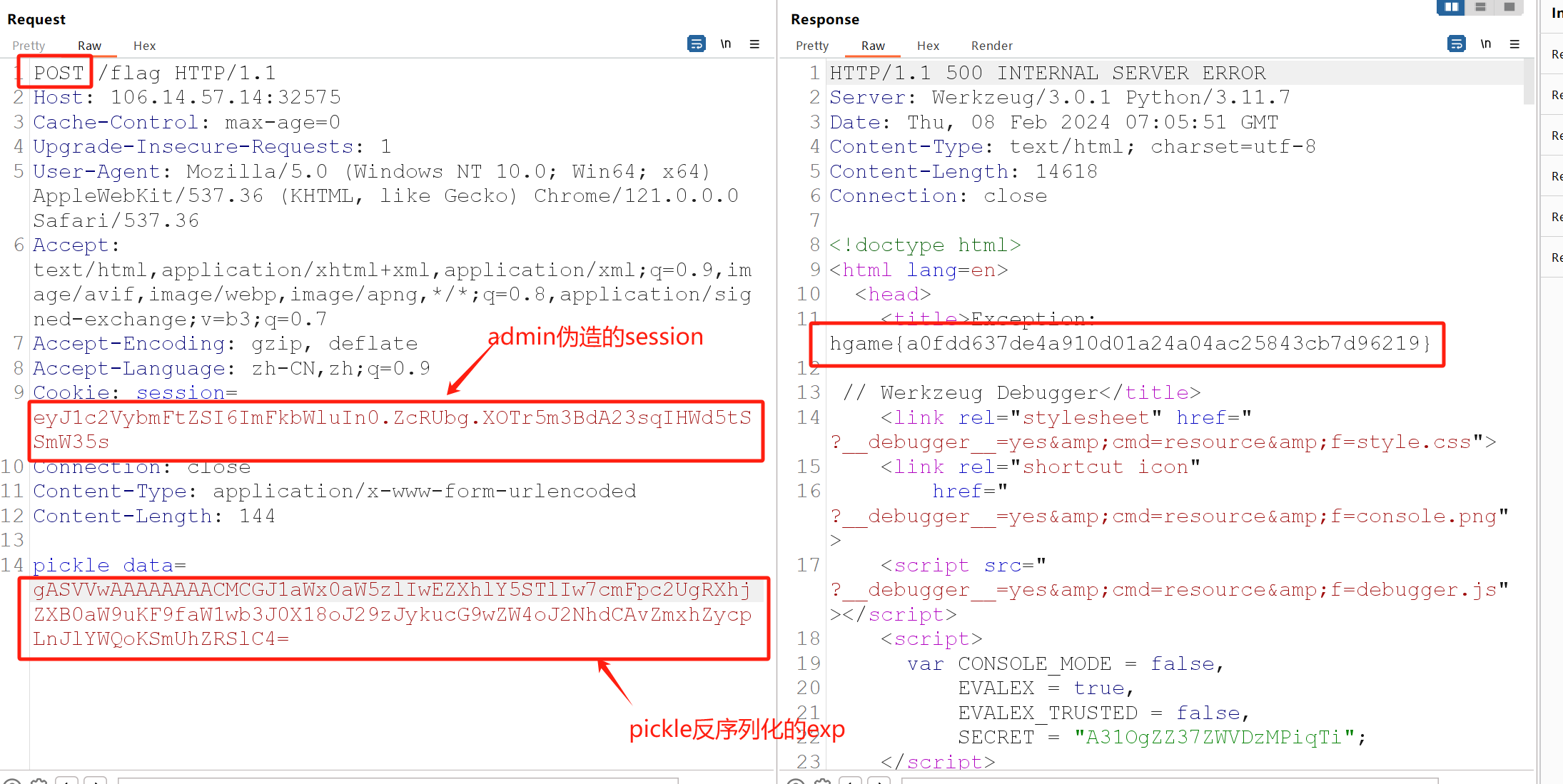Switch to top-bottom split layout icon
This screenshot has width=1563, height=784.
click(1480, 7)
